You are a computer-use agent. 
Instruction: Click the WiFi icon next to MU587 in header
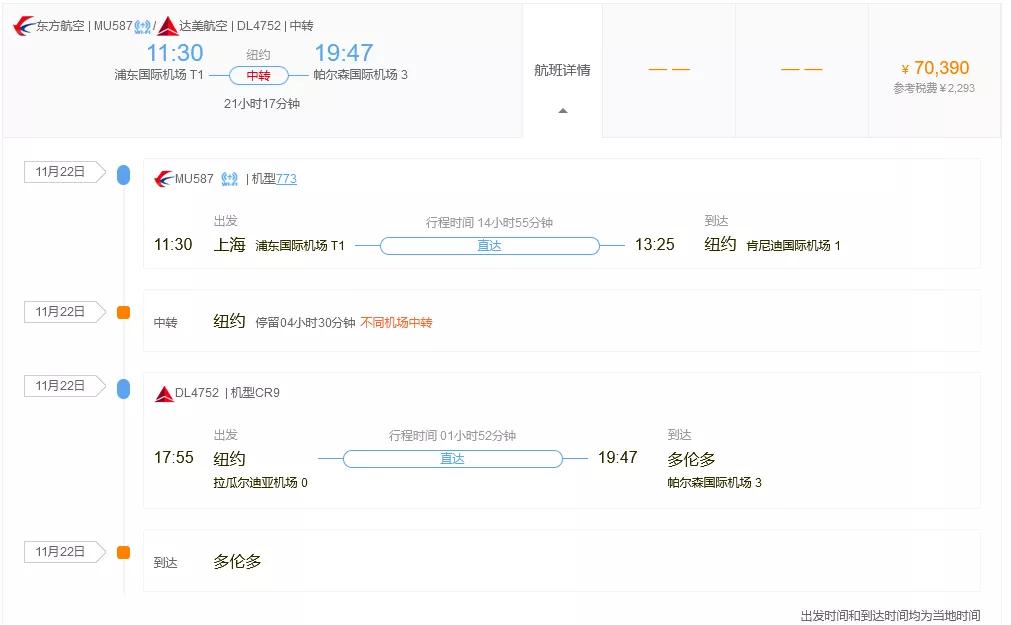point(143,27)
